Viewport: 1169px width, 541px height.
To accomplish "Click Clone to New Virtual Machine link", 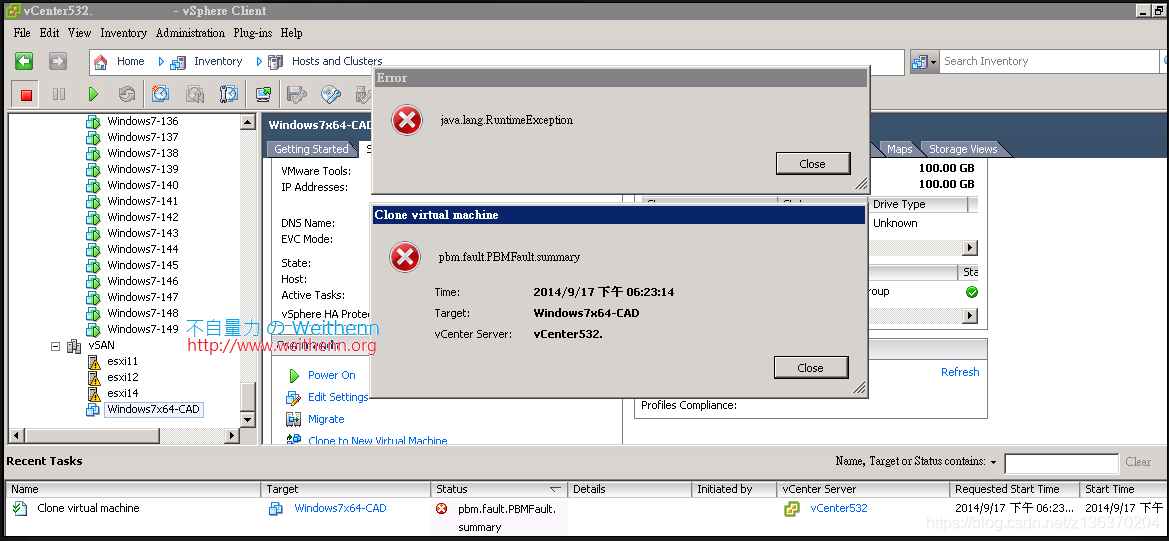I will [x=377, y=440].
